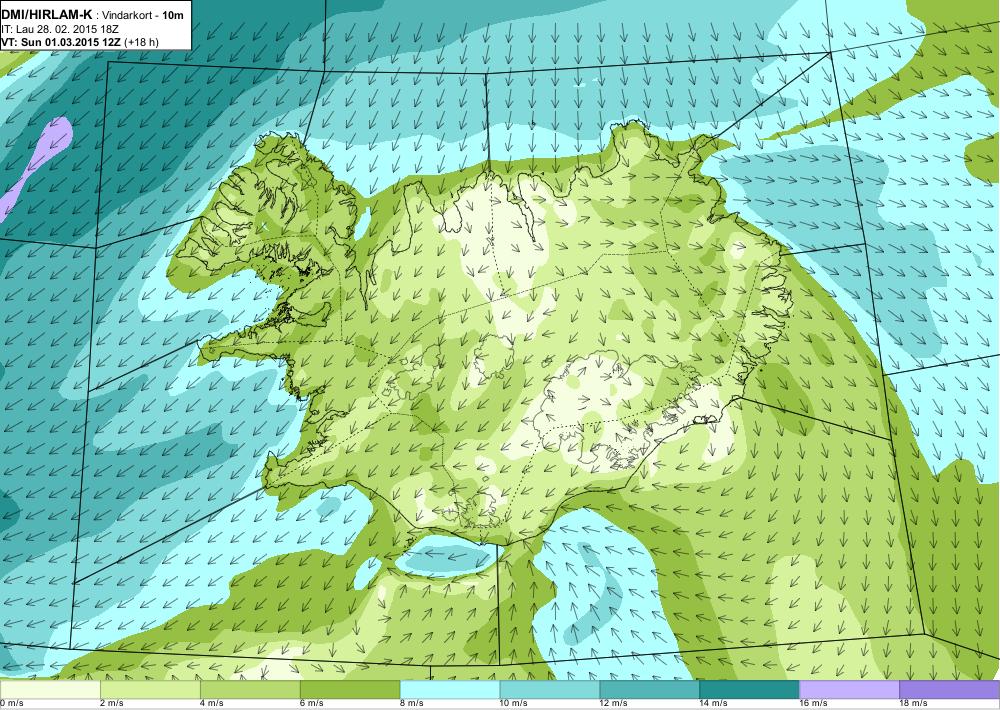Click the olive green 6–8 m/s legend swatch
The image size is (1000, 710).
point(350,690)
